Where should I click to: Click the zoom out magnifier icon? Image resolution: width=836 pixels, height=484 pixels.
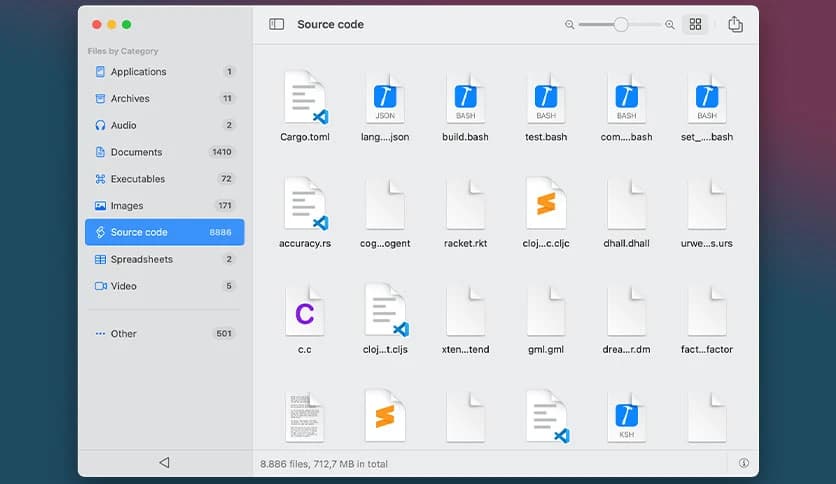click(569, 25)
